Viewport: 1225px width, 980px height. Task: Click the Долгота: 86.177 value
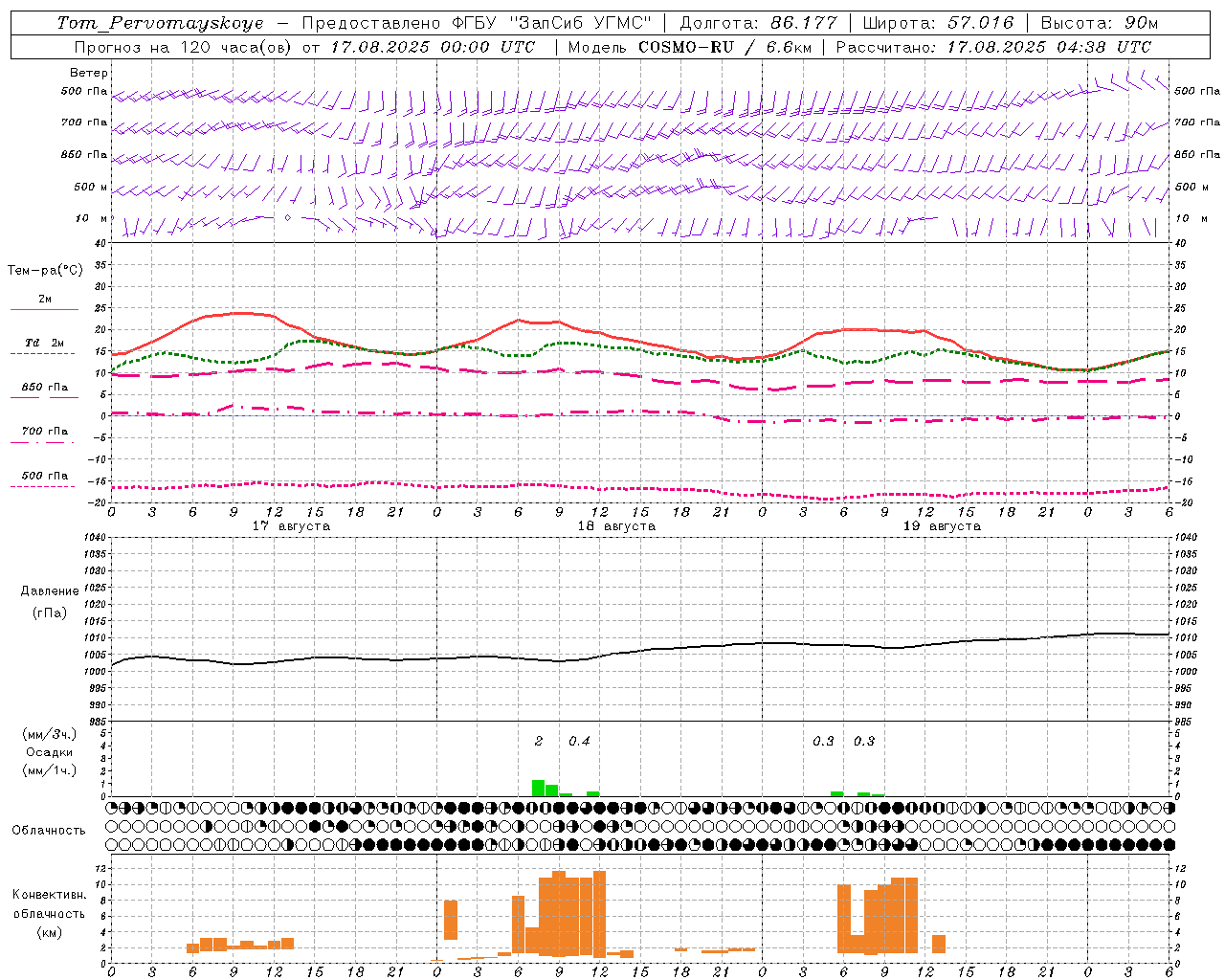coord(758,23)
